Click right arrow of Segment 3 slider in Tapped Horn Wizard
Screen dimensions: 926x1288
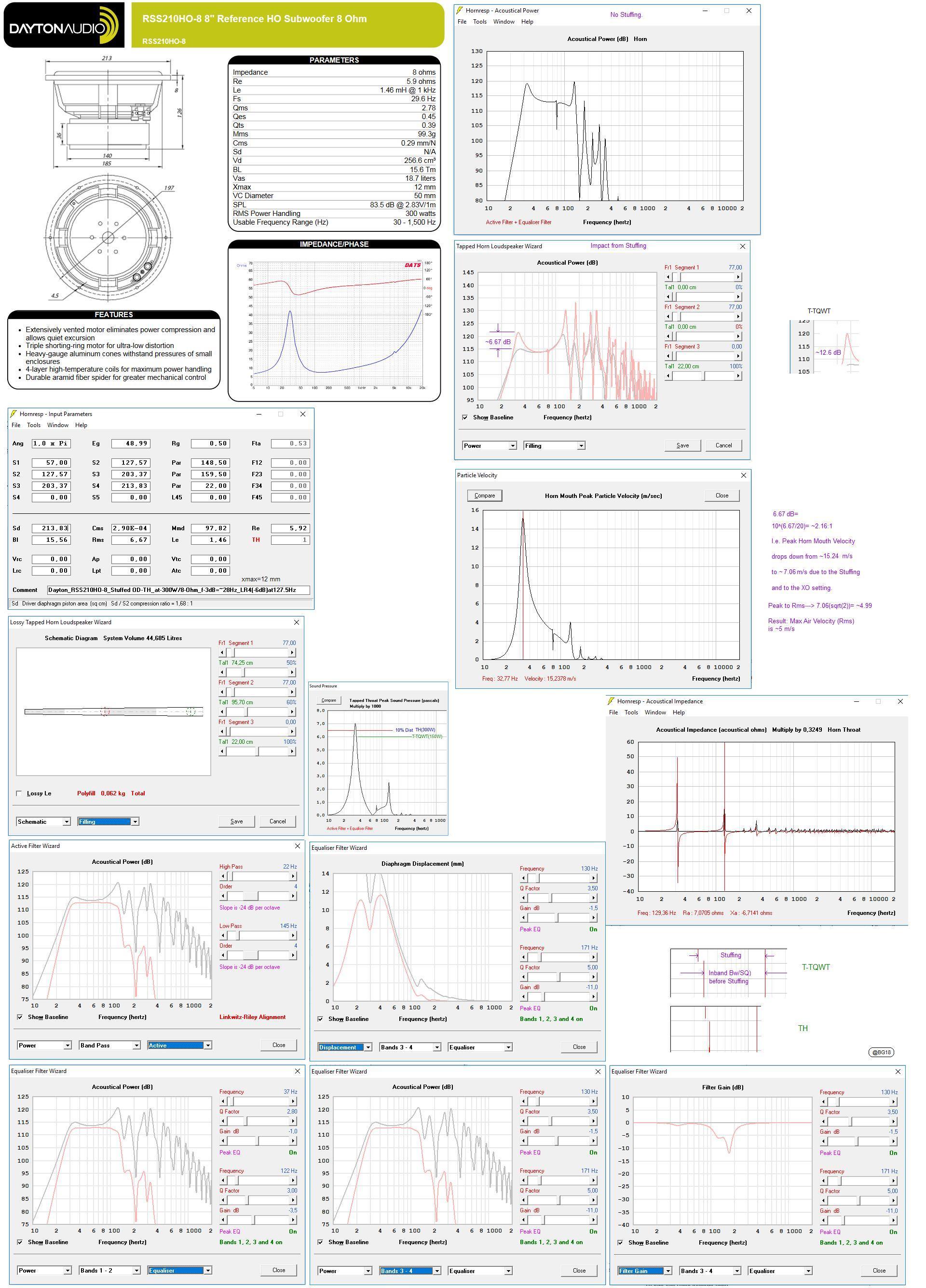point(738,356)
